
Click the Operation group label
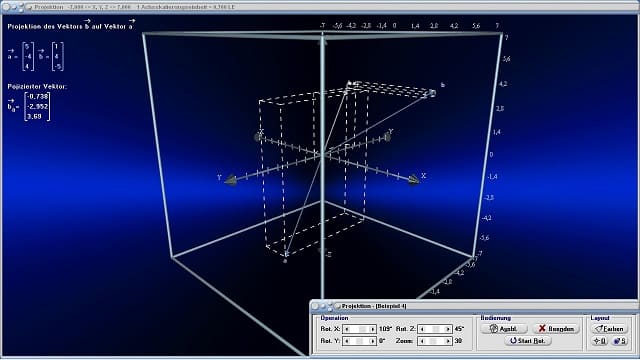click(x=334, y=318)
